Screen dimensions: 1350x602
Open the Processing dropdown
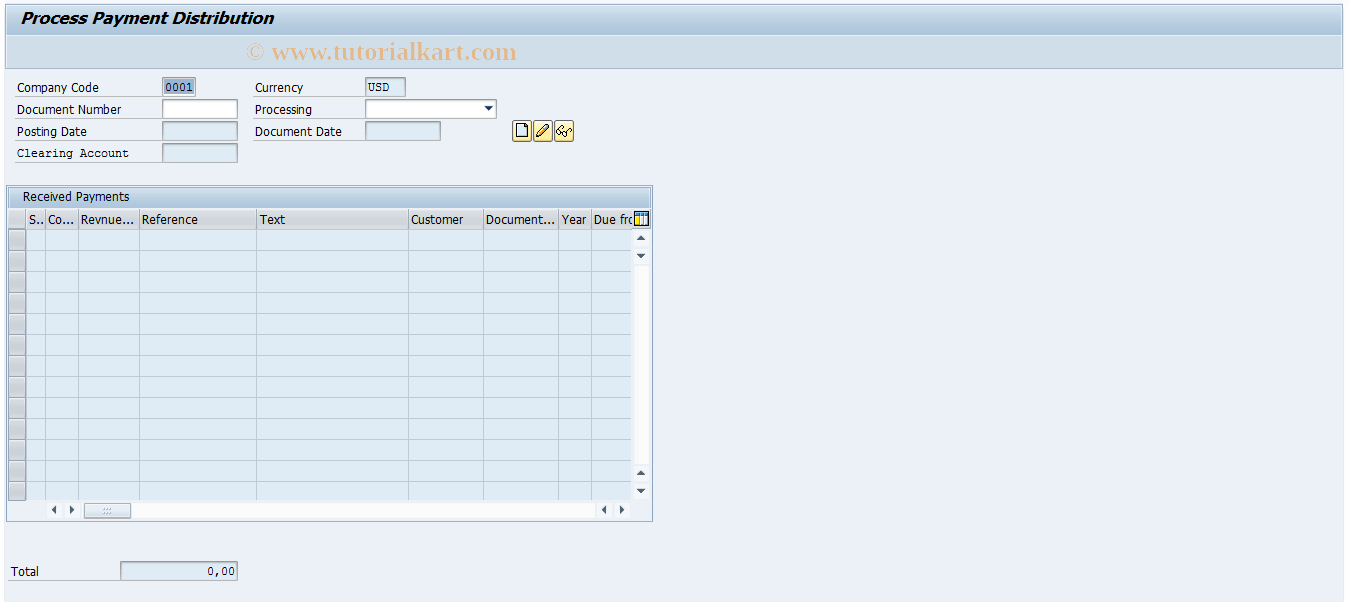pyautogui.click(x=430, y=108)
